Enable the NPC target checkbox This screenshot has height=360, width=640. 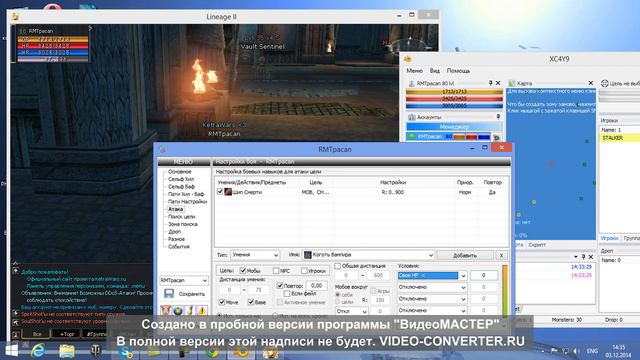(276, 270)
